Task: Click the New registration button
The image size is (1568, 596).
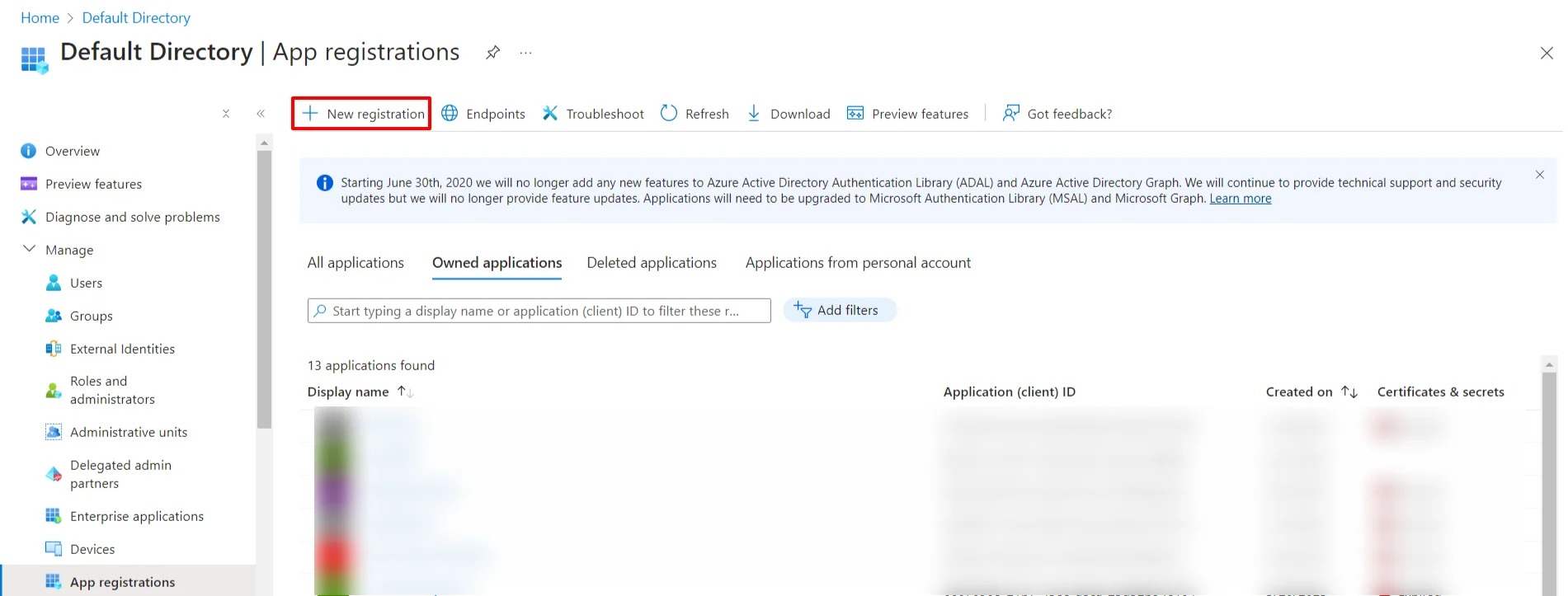Action: (361, 114)
